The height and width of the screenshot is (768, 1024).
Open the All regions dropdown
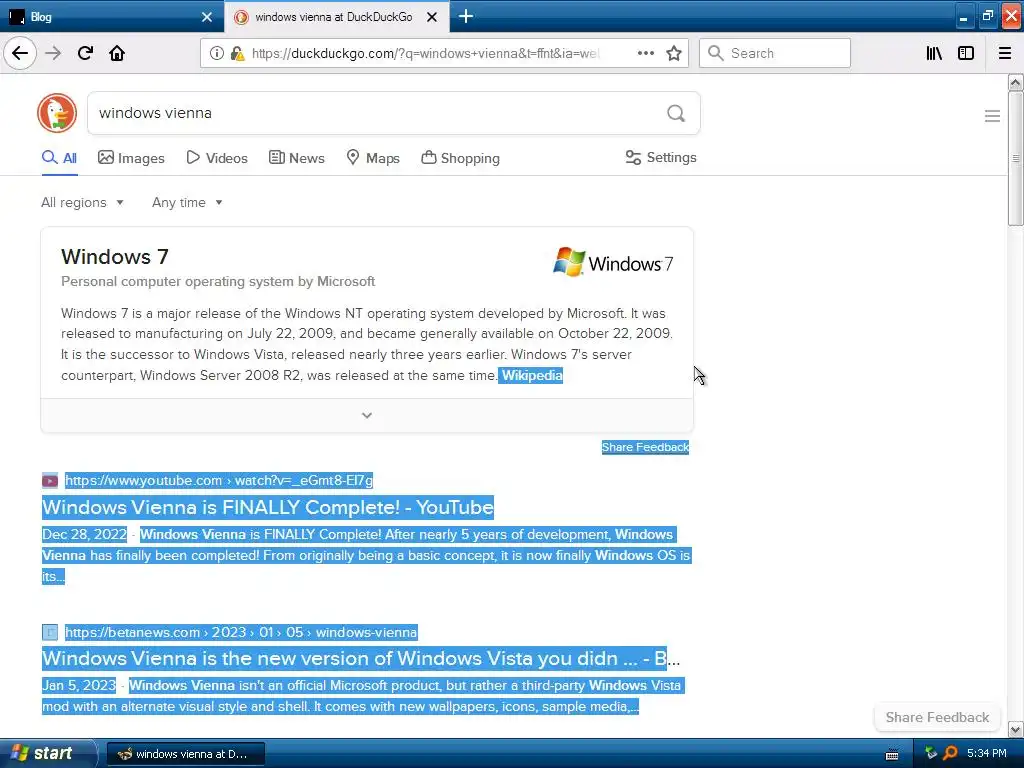(x=82, y=202)
